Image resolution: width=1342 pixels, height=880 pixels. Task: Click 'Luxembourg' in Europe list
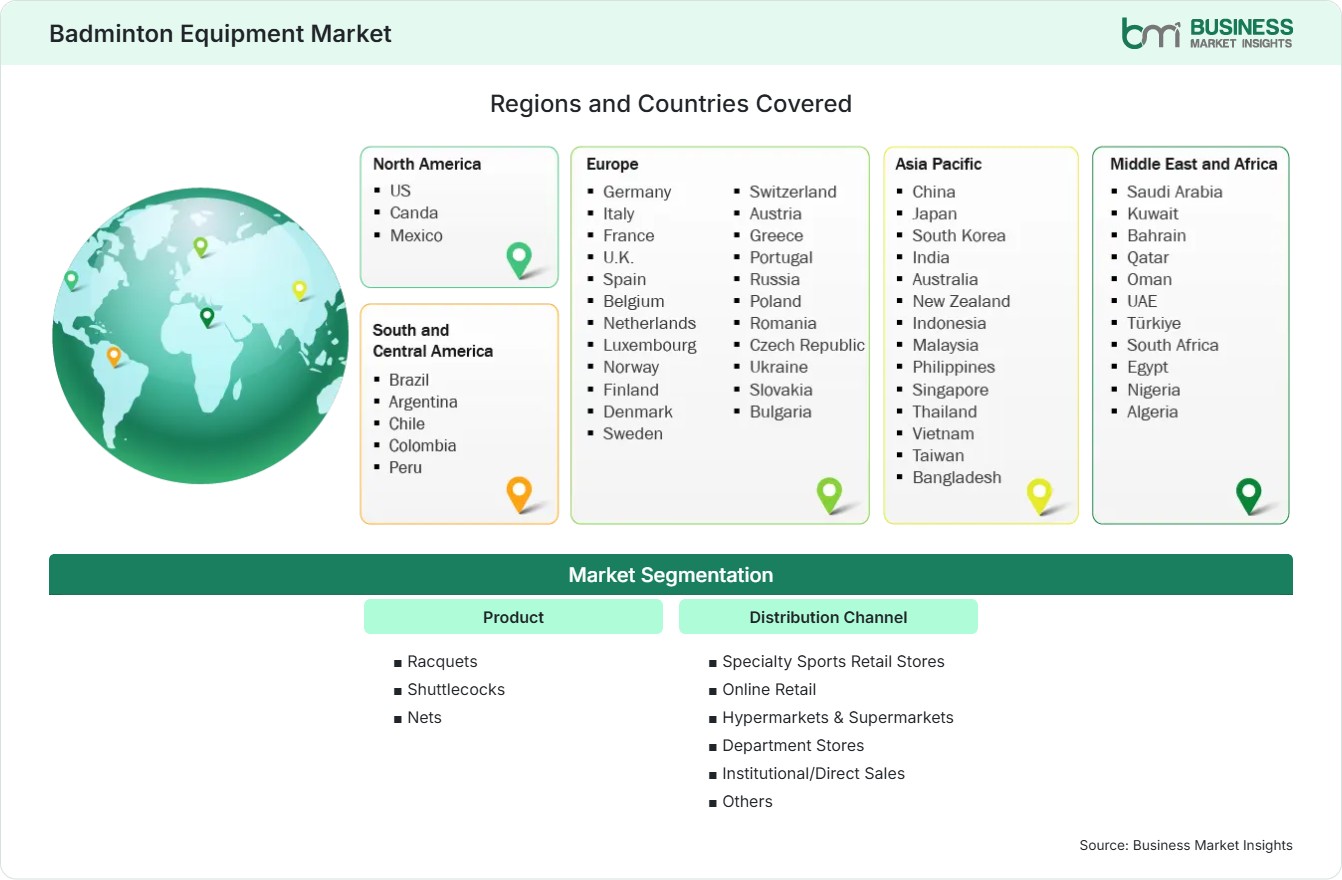pos(650,346)
